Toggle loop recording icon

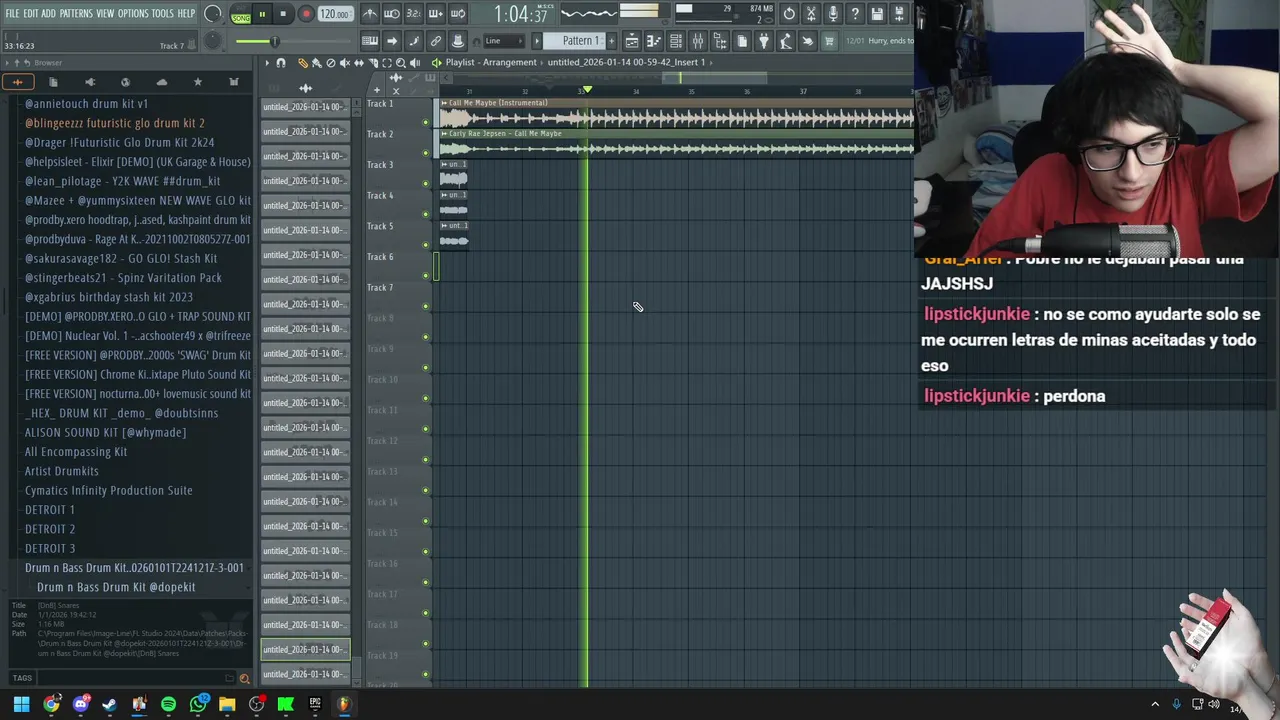(457, 14)
